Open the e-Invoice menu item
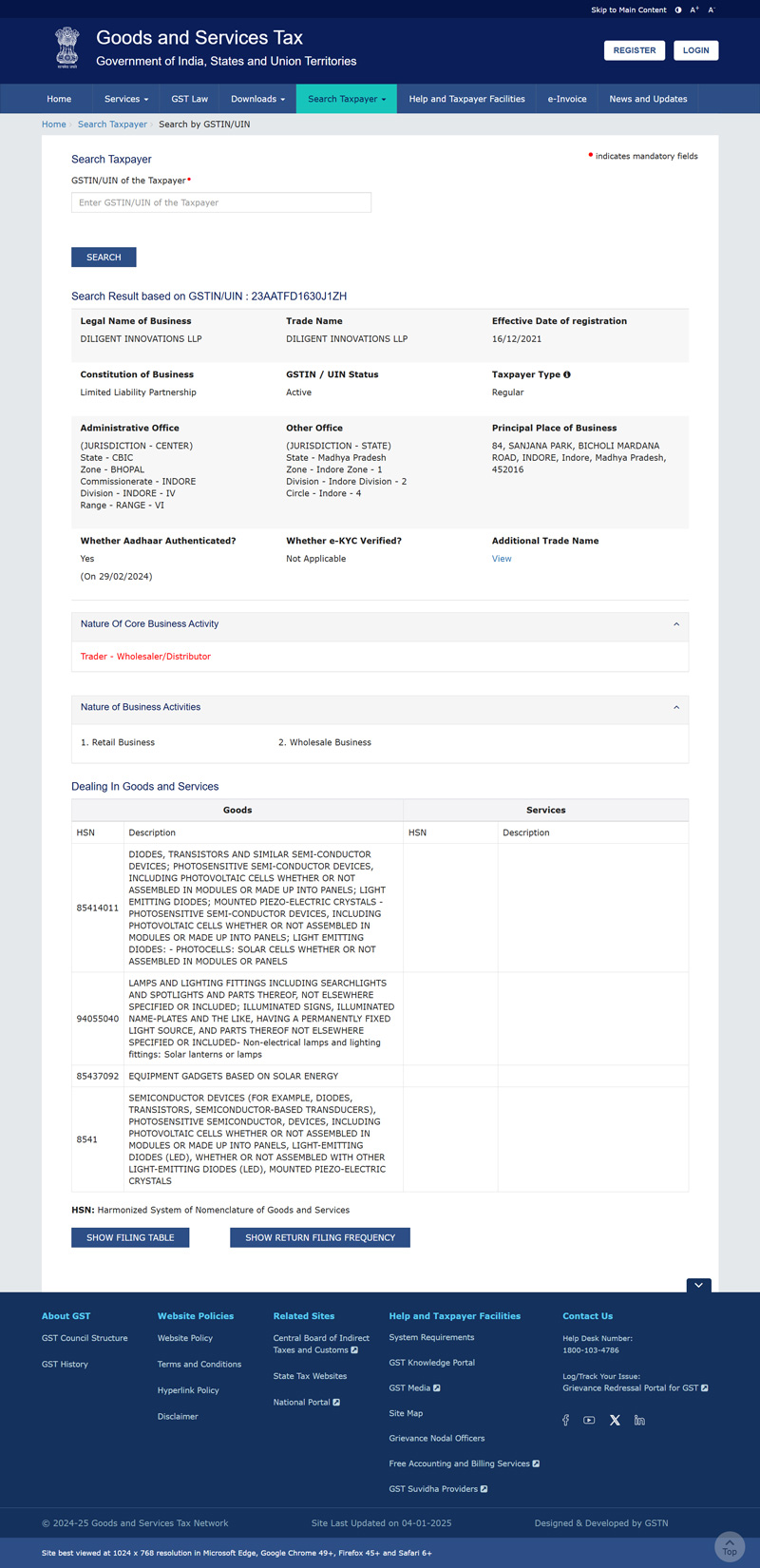The height and width of the screenshot is (1568, 760). point(567,99)
